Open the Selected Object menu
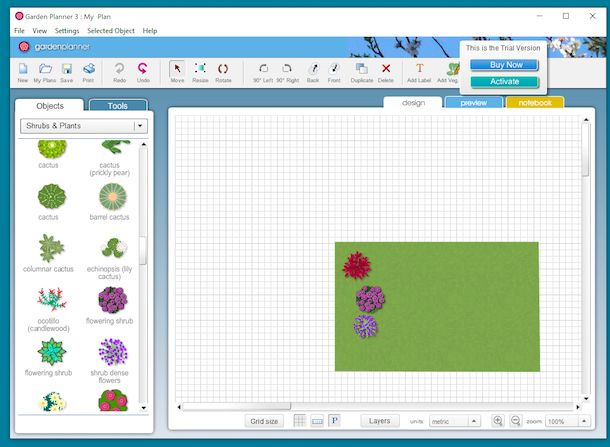The image size is (610, 447). pyautogui.click(x=111, y=31)
